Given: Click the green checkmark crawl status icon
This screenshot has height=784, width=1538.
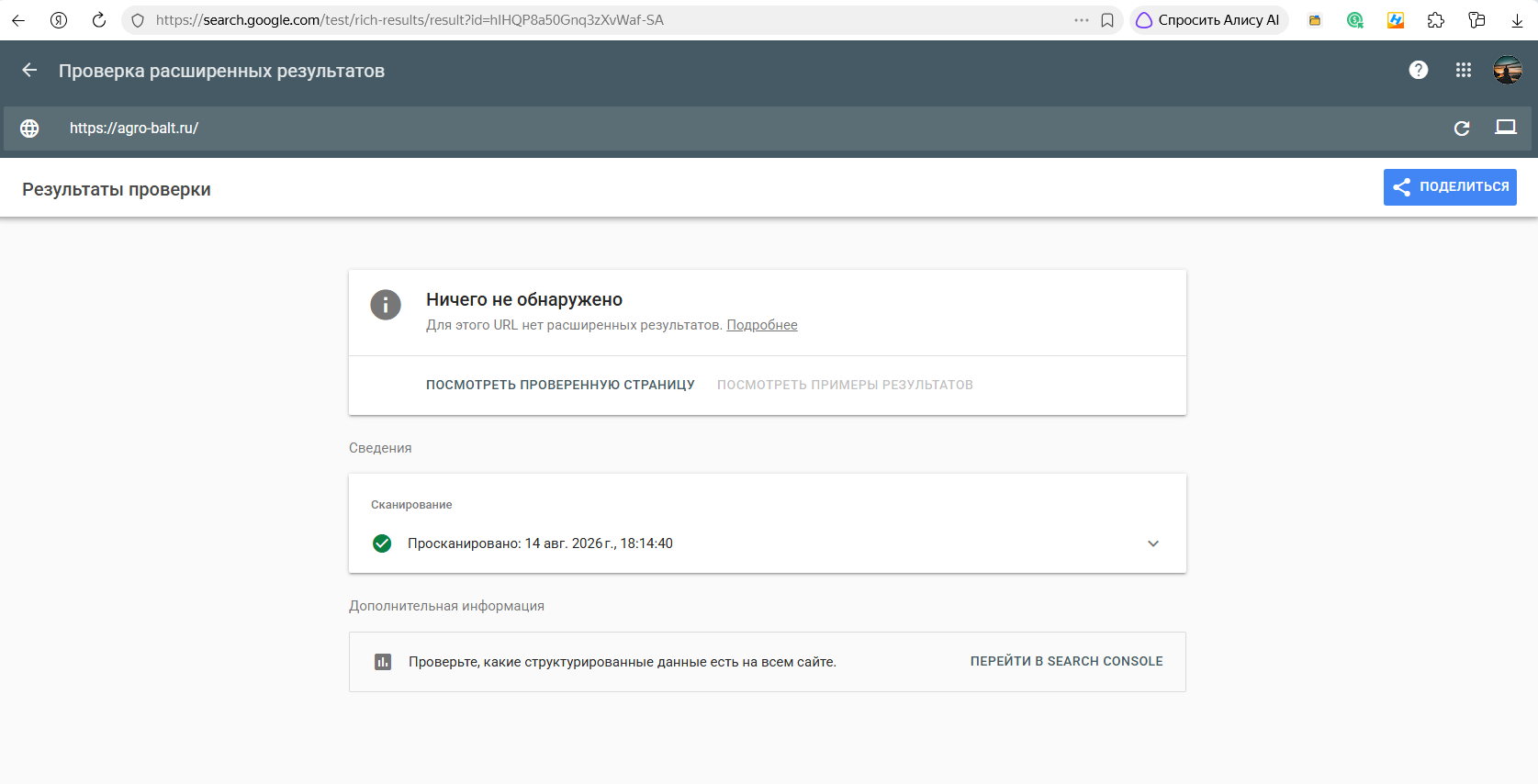Looking at the screenshot, I should click(382, 543).
